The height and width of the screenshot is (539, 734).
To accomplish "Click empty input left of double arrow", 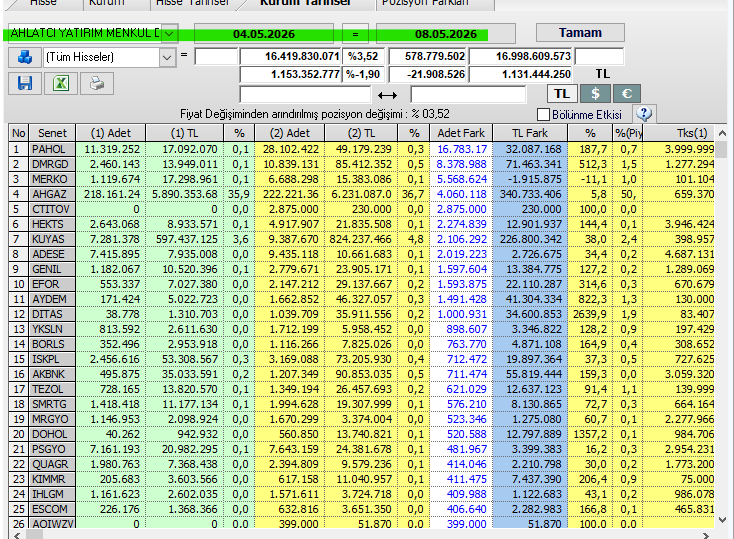I will 305,95.
